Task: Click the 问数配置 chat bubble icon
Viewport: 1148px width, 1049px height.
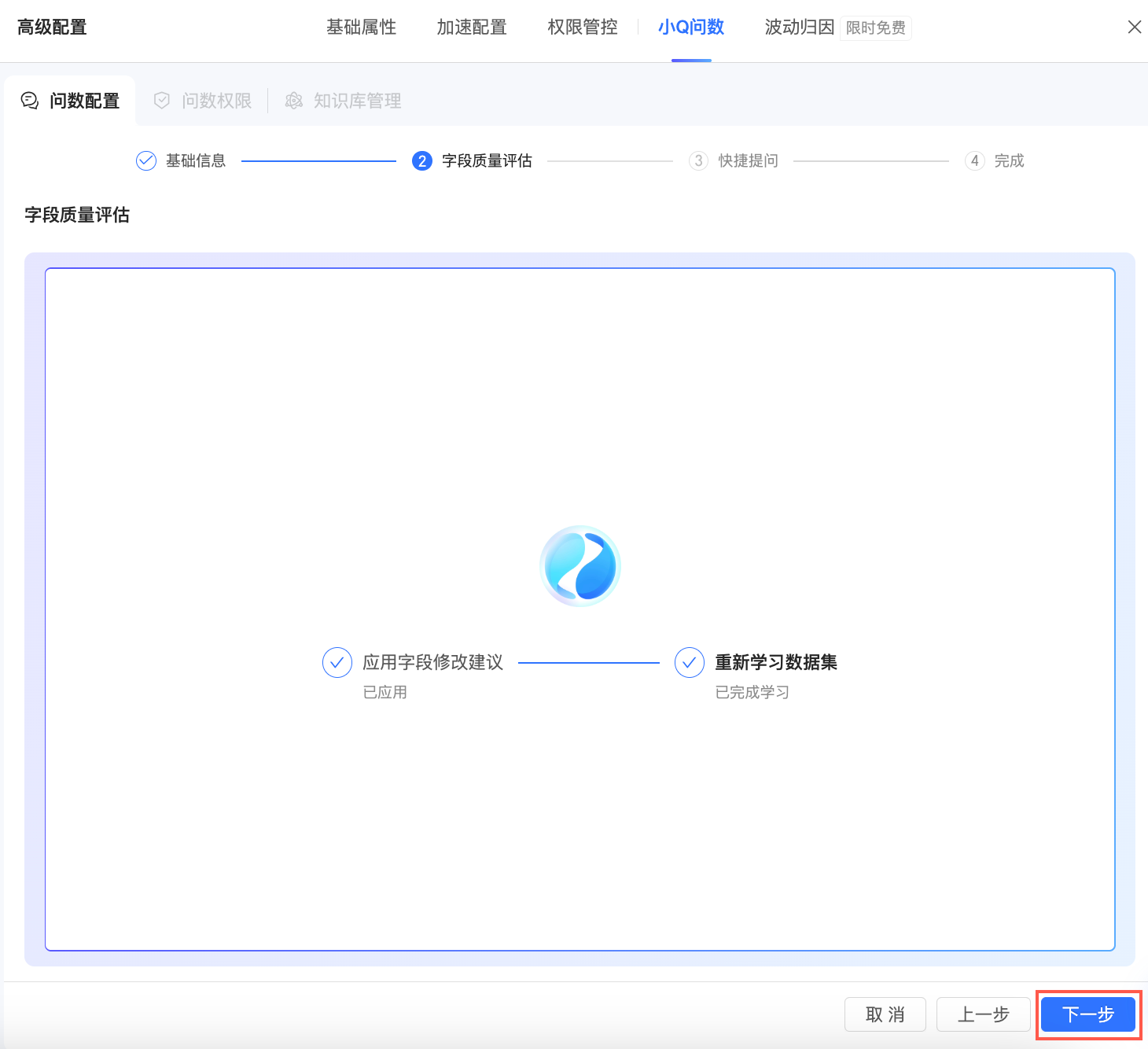Action: (30, 101)
